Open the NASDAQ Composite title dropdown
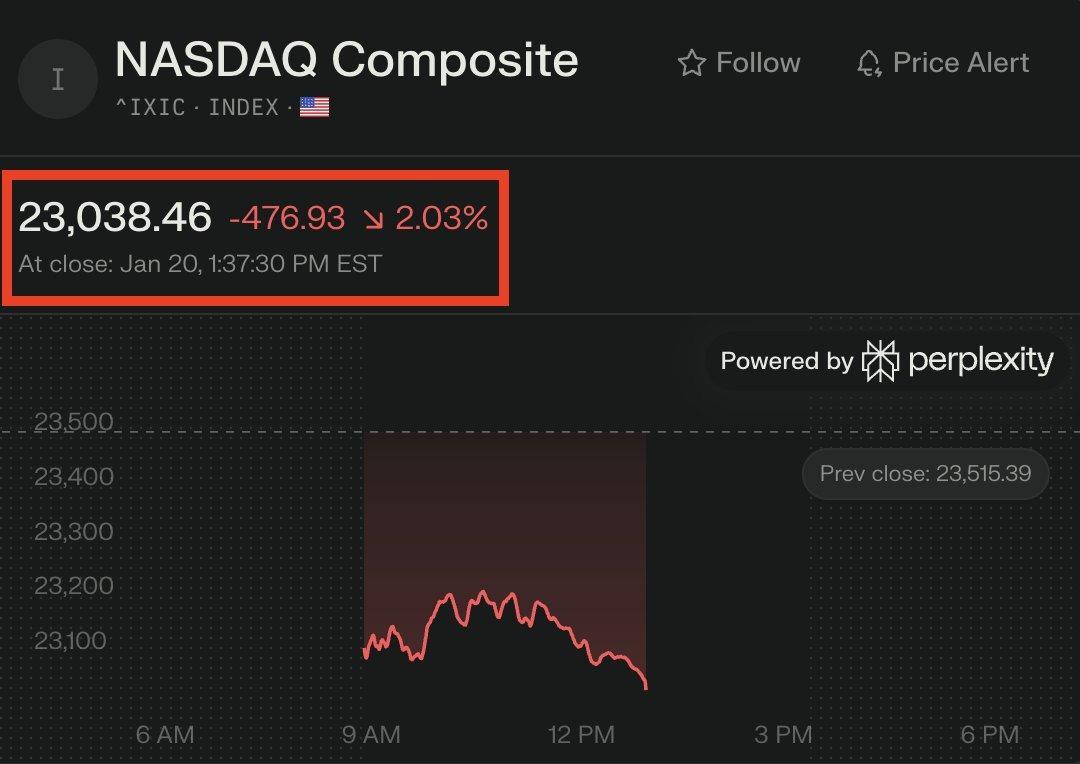The height and width of the screenshot is (764, 1080). 347,61
